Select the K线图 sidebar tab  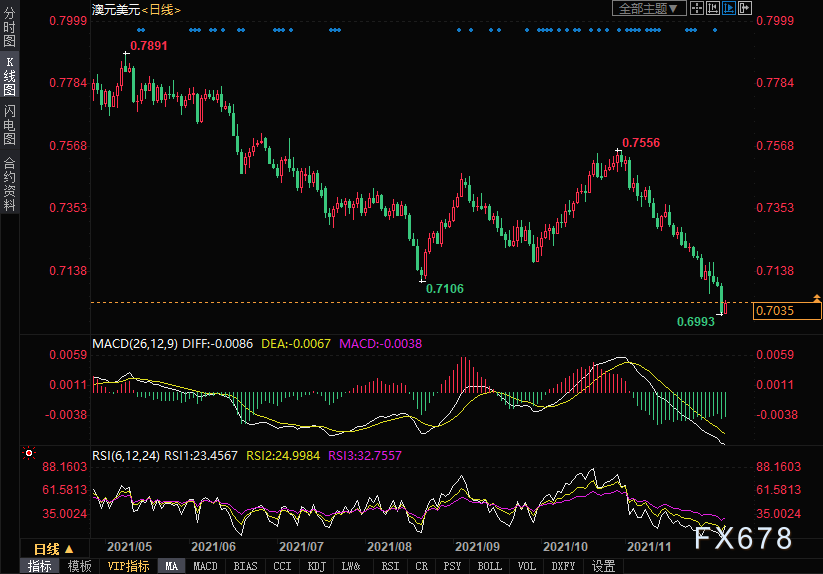(x=9, y=82)
